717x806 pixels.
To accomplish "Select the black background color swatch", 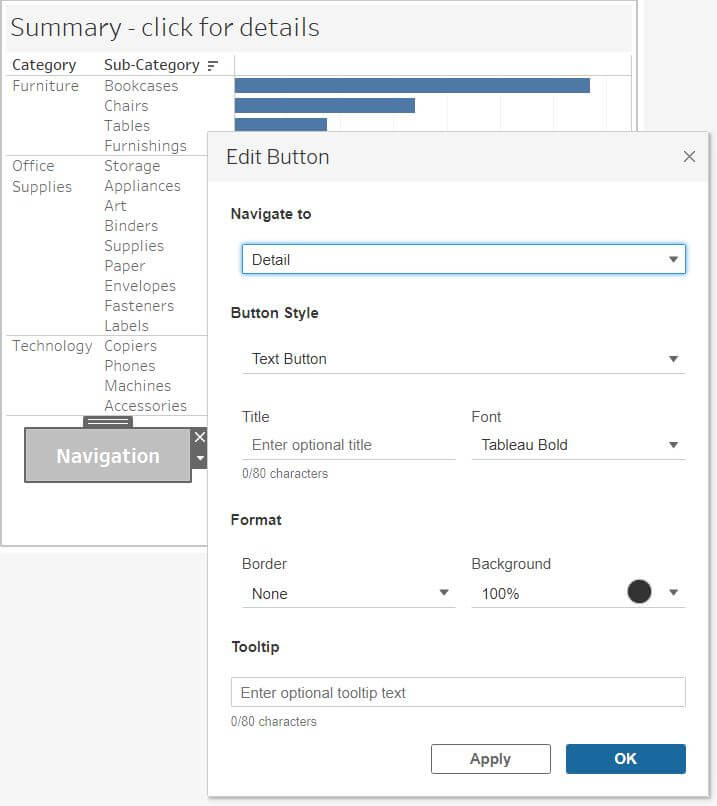I will tap(639, 591).
